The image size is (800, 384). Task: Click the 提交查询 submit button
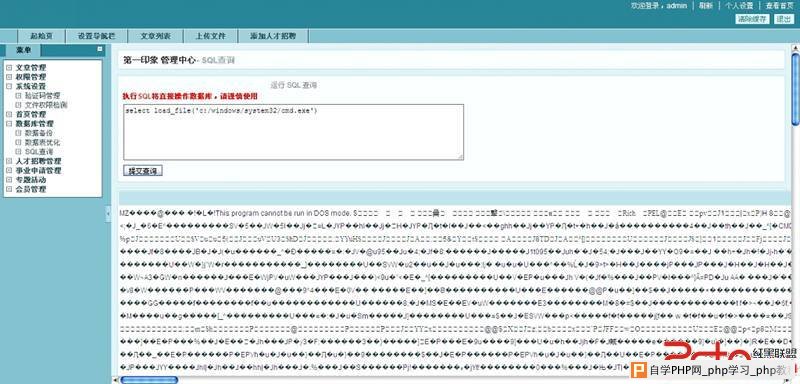point(143,171)
